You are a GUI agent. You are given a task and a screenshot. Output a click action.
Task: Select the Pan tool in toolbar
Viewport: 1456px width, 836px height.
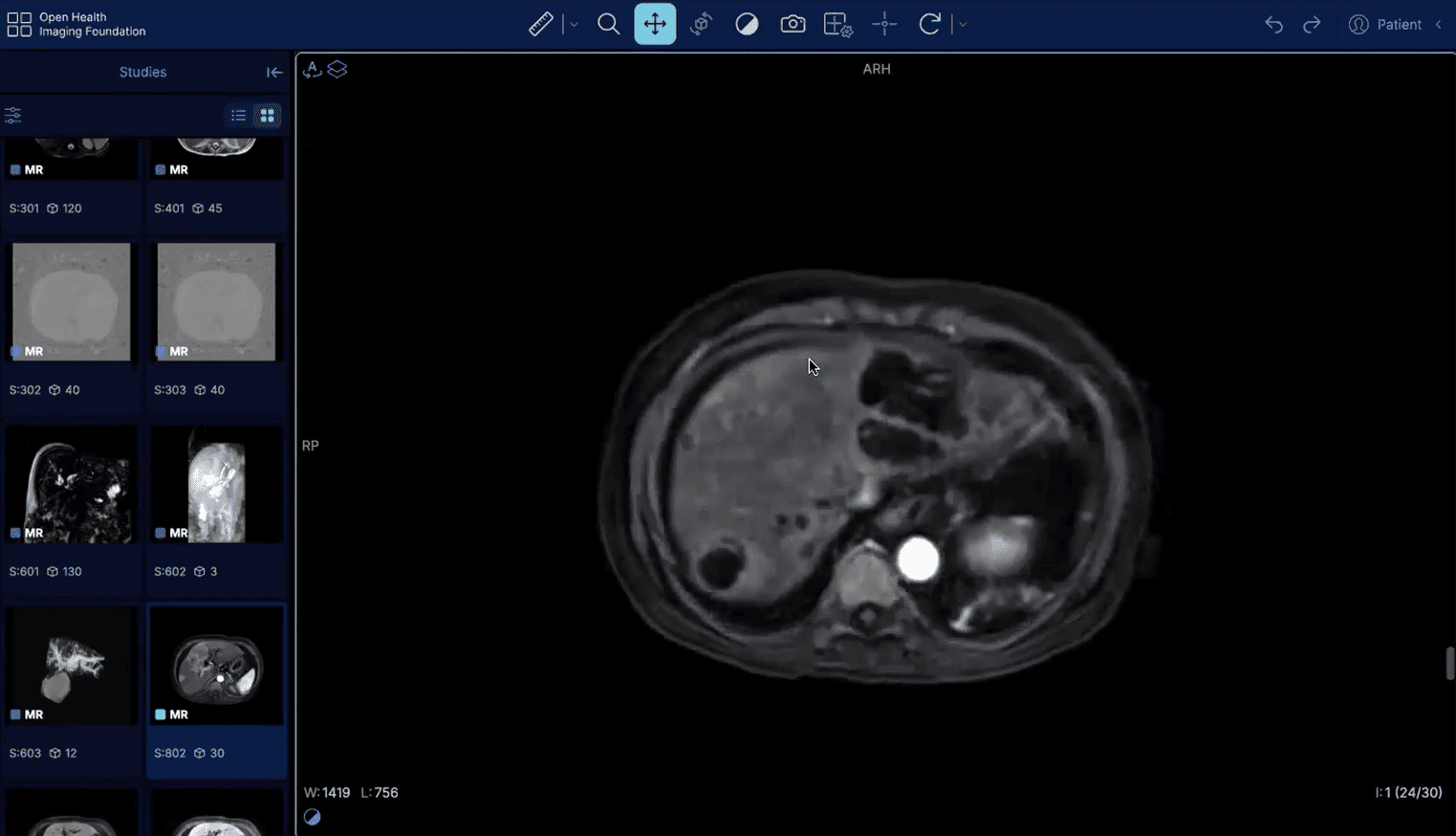[655, 24]
